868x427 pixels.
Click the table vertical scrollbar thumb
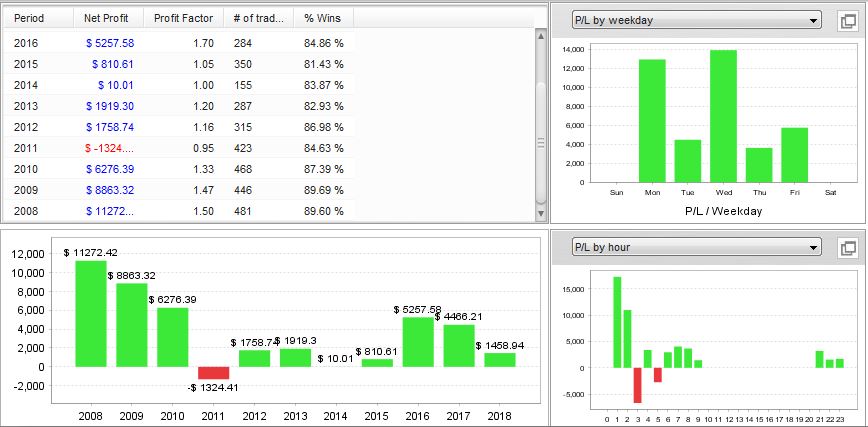[541, 143]
